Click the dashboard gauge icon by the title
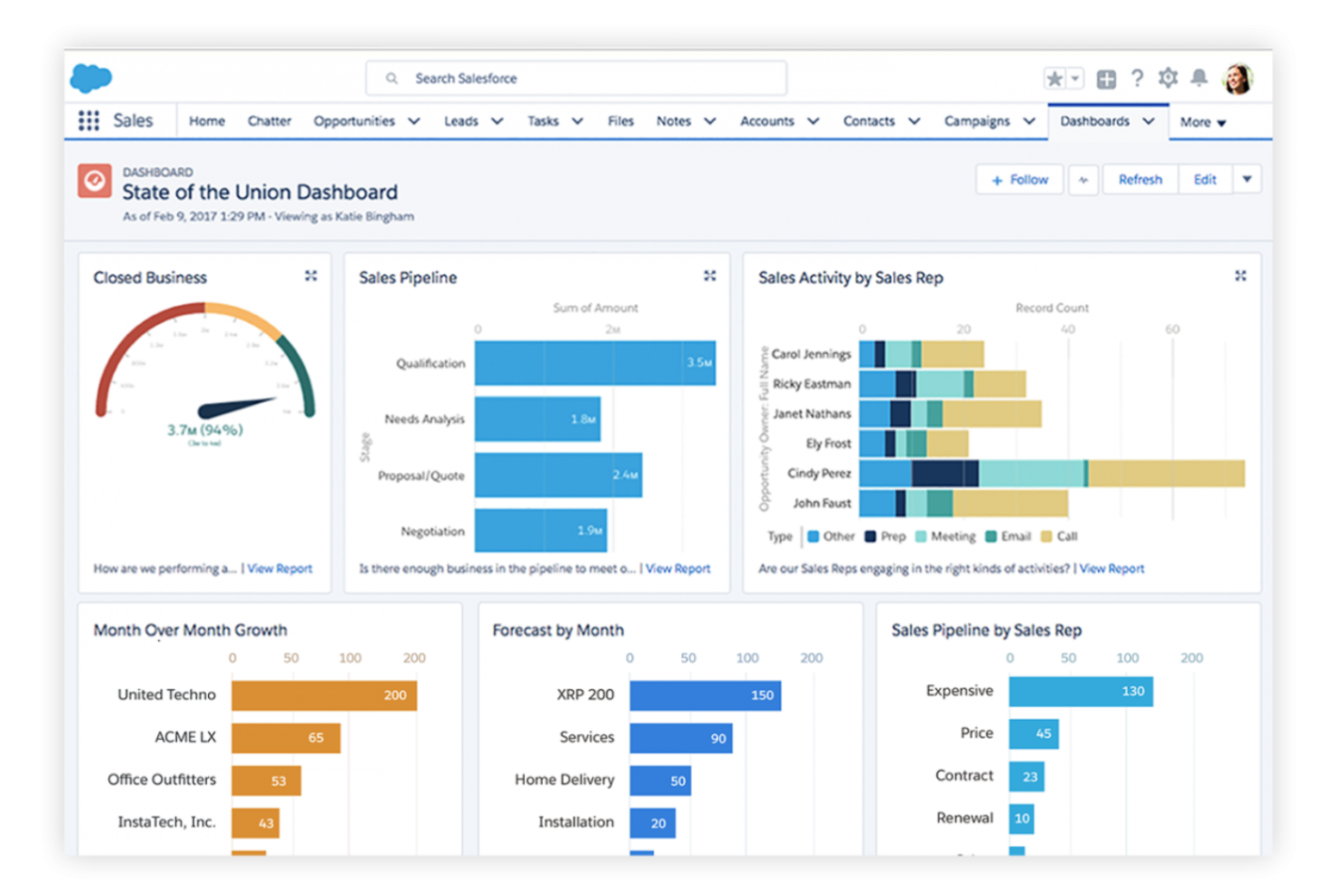 [x=94, y=181]
